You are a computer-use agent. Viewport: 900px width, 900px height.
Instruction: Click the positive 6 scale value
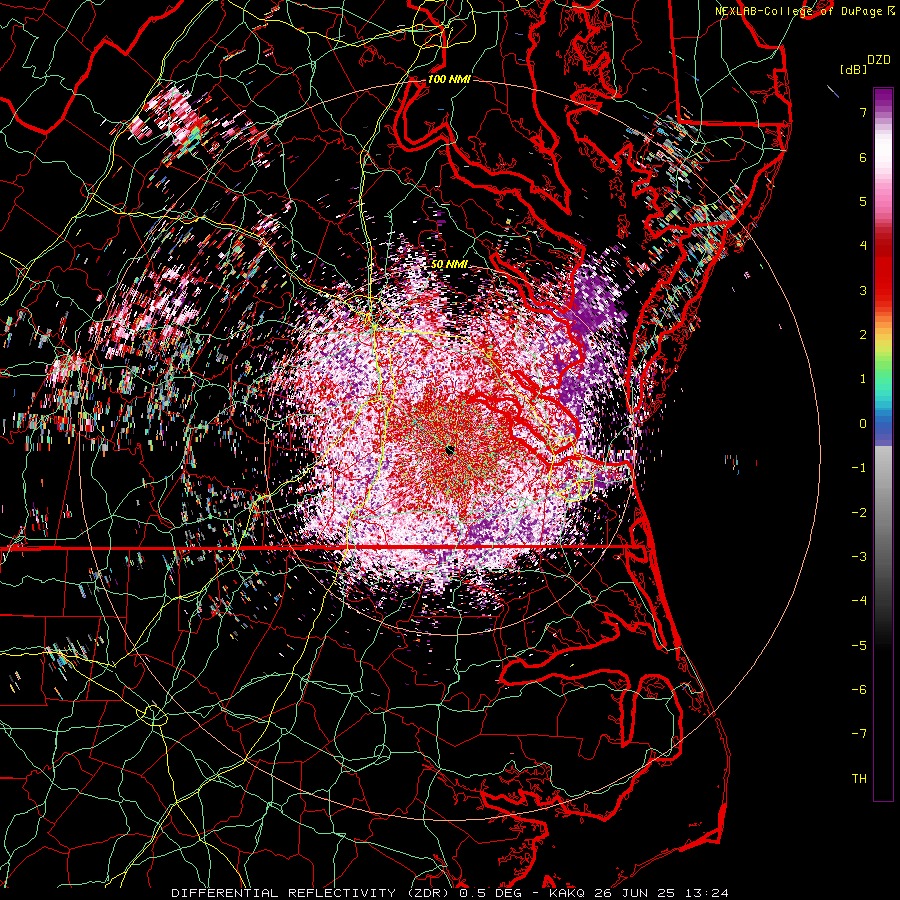863,157
